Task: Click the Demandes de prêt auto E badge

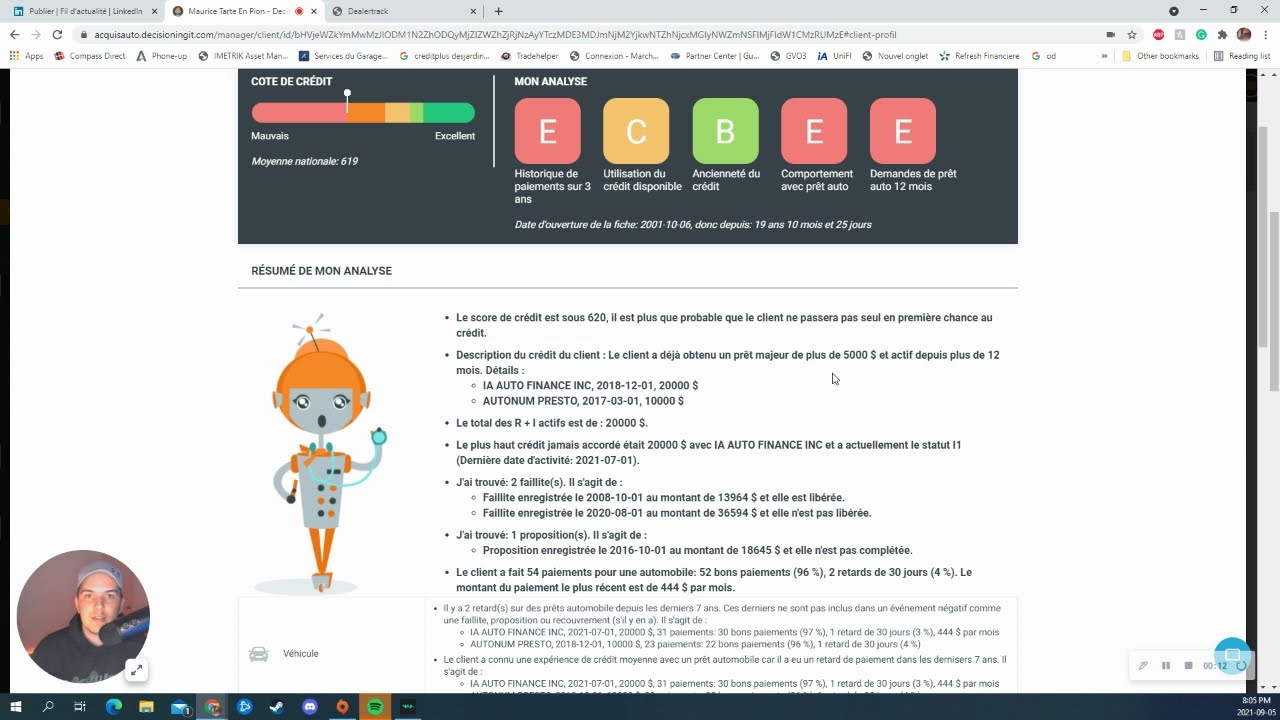Action: click(x=903, y=131)
